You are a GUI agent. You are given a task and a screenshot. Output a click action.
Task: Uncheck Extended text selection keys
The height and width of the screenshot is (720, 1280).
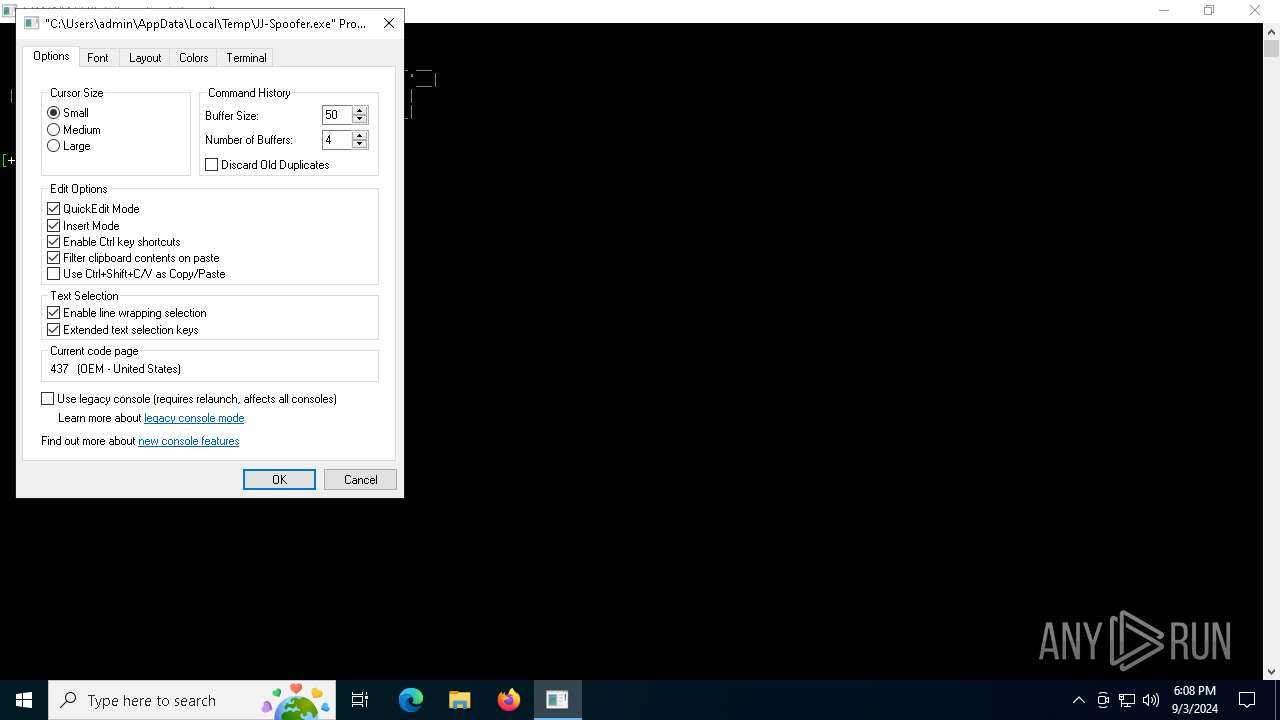click(x=54, y=330)
